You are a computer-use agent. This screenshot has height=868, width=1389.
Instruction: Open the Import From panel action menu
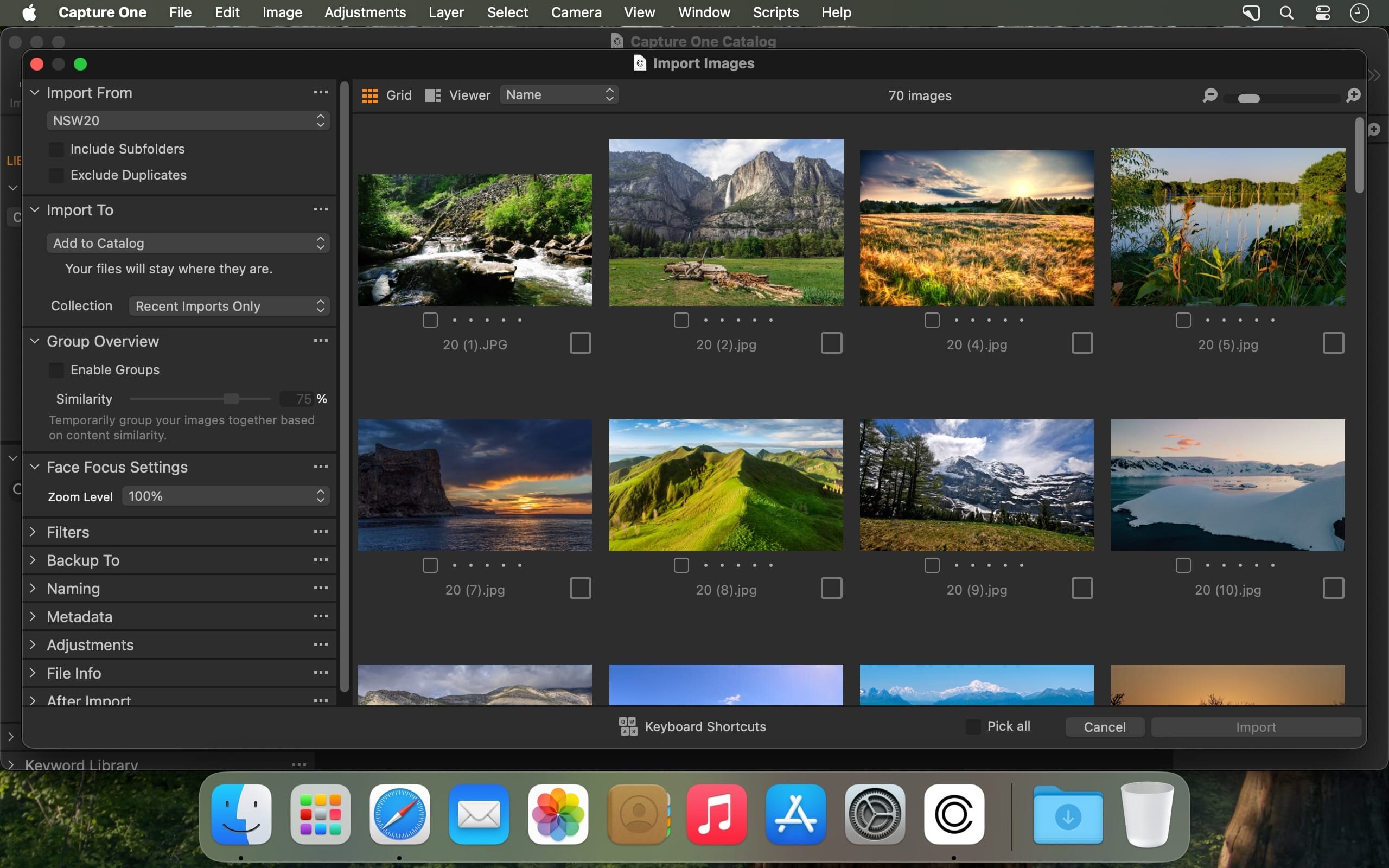[321, 92]
